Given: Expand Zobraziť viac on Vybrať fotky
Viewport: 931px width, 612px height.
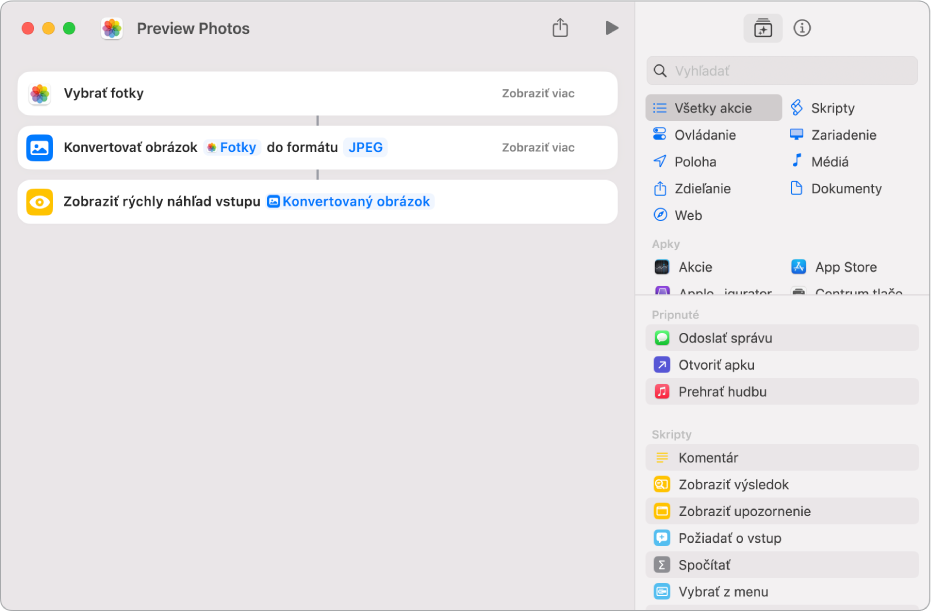Looking at the screenshot, I should [x=538, y=93].
